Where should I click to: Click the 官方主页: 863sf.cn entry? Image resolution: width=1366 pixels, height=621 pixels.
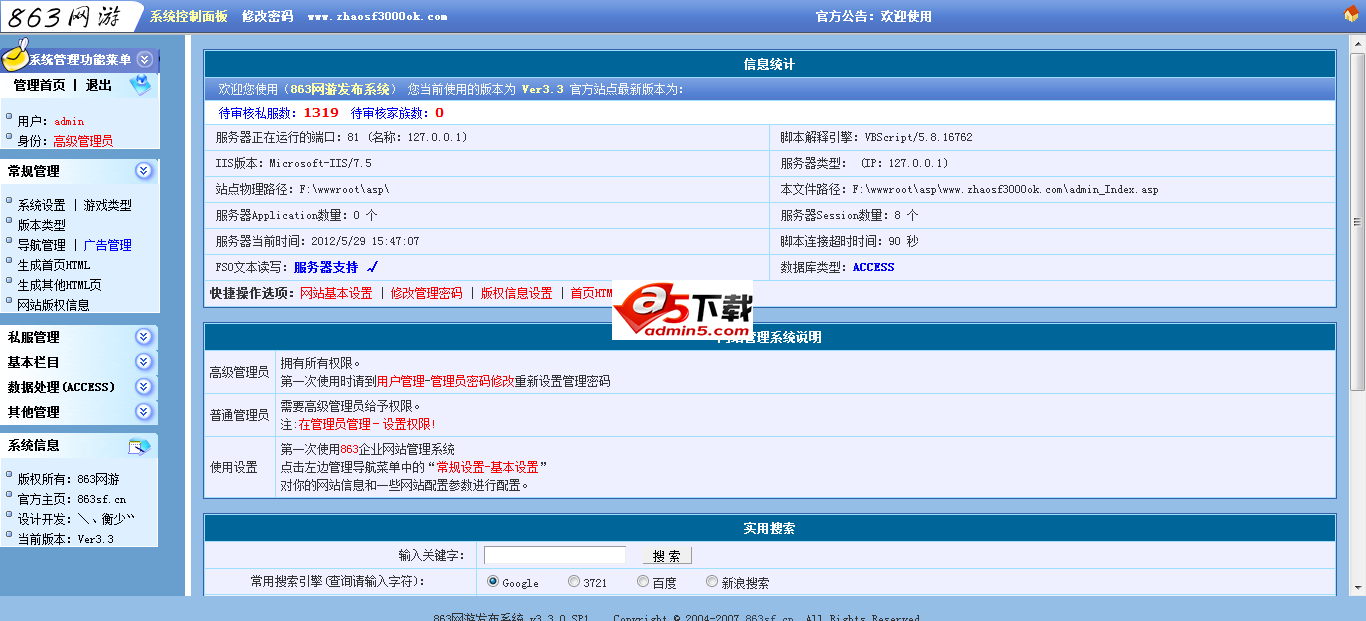point(72,499)
